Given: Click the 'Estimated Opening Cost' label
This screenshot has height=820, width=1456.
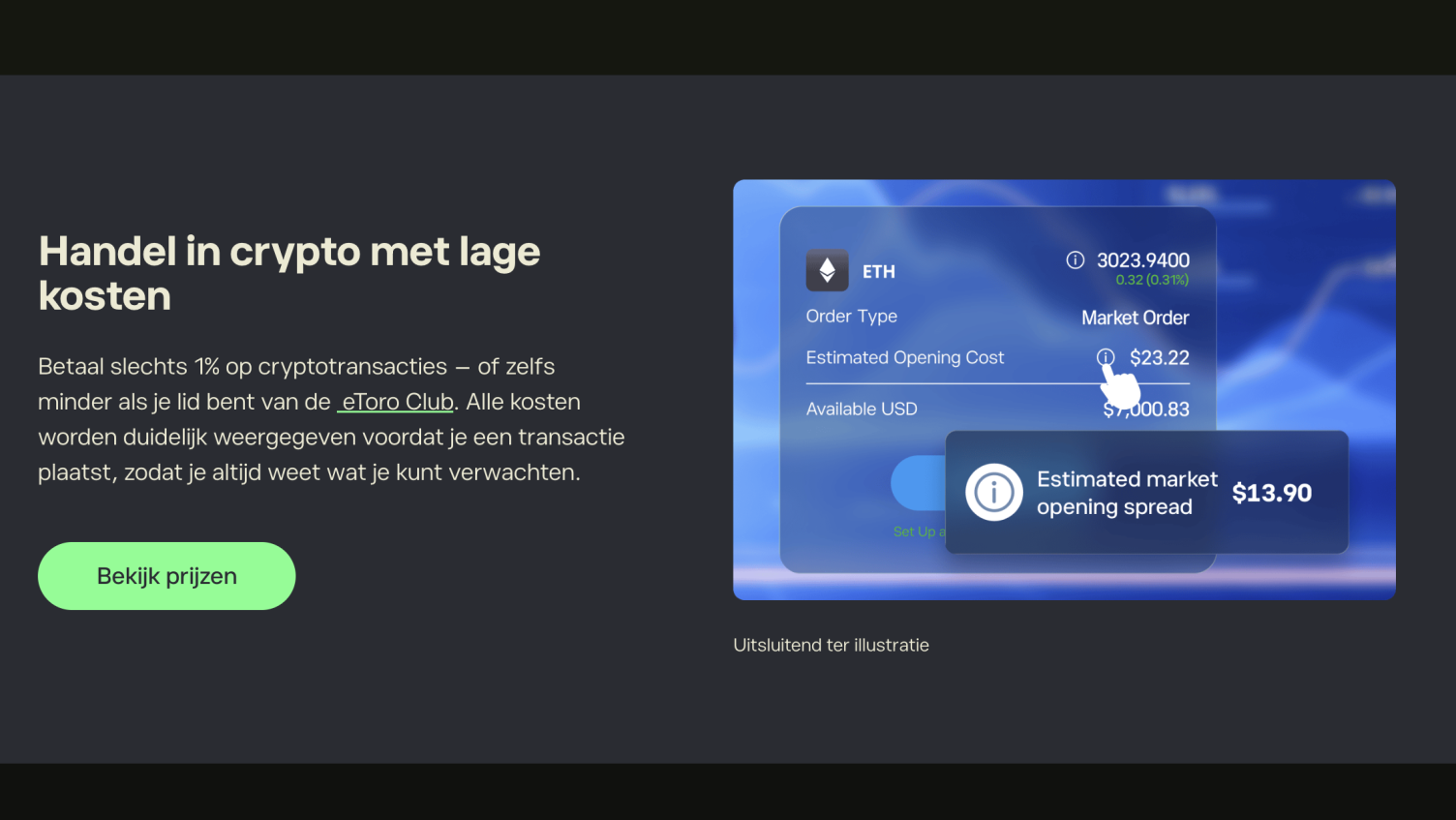Looking at the screenshot, I should (905, 357).
